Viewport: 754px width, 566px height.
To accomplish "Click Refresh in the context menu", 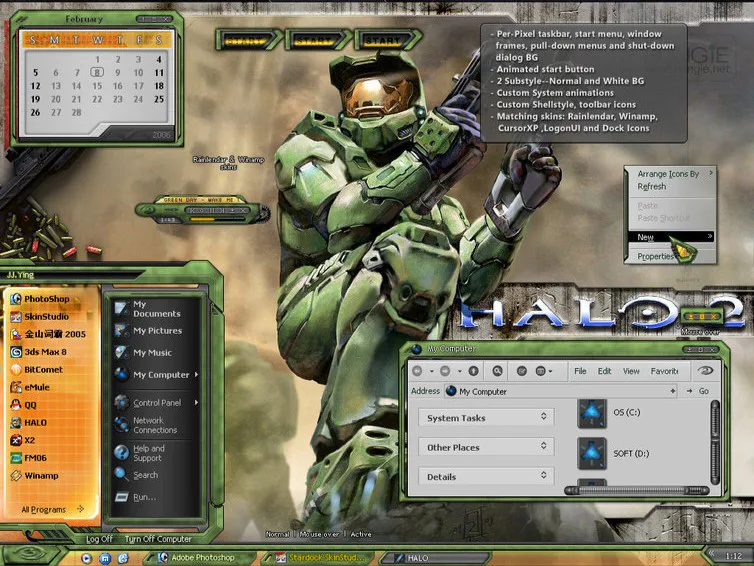I will [x=652, y=186].
